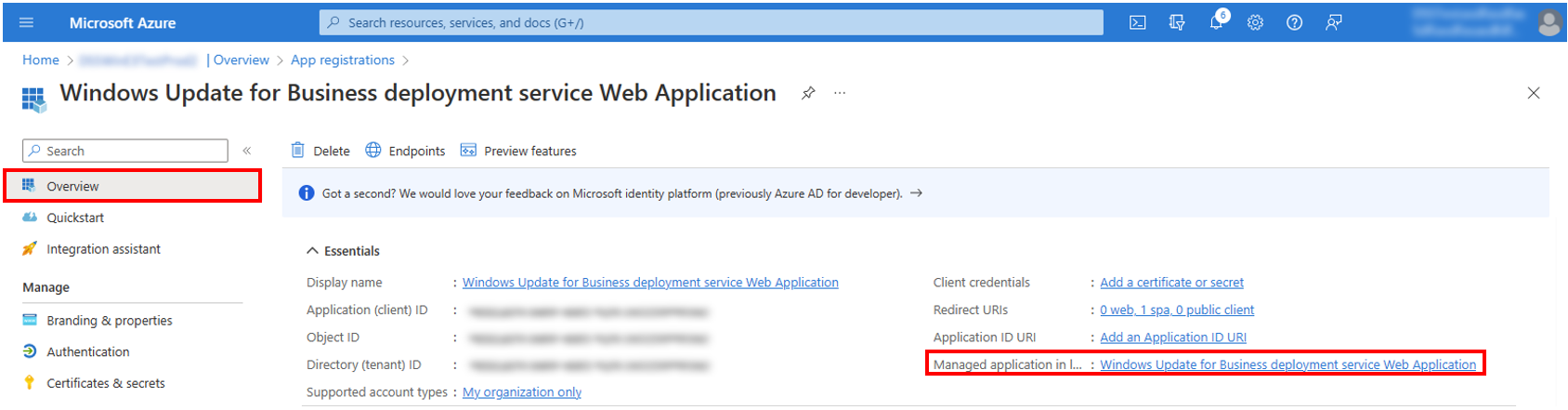1568x410 pixels.
Task: Click the Certificates & secrets key icon
Action: point(29,382)
